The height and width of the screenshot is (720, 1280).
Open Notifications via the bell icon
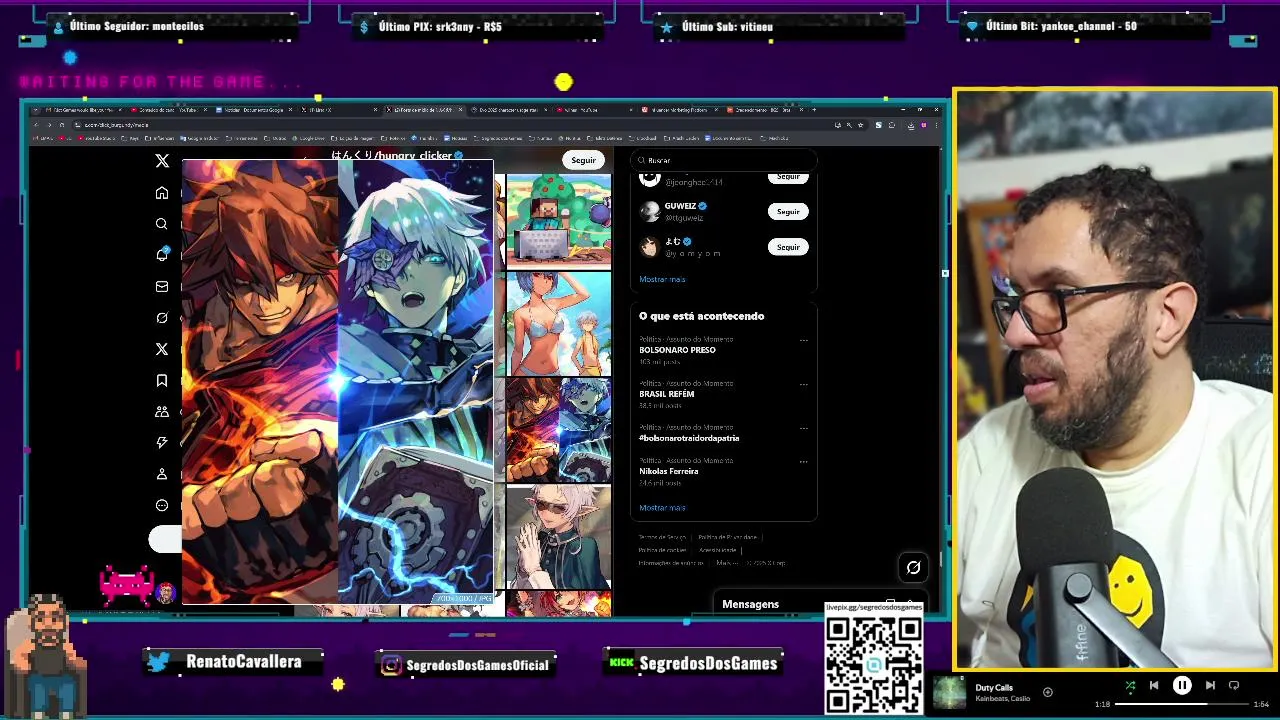(162, 255)
